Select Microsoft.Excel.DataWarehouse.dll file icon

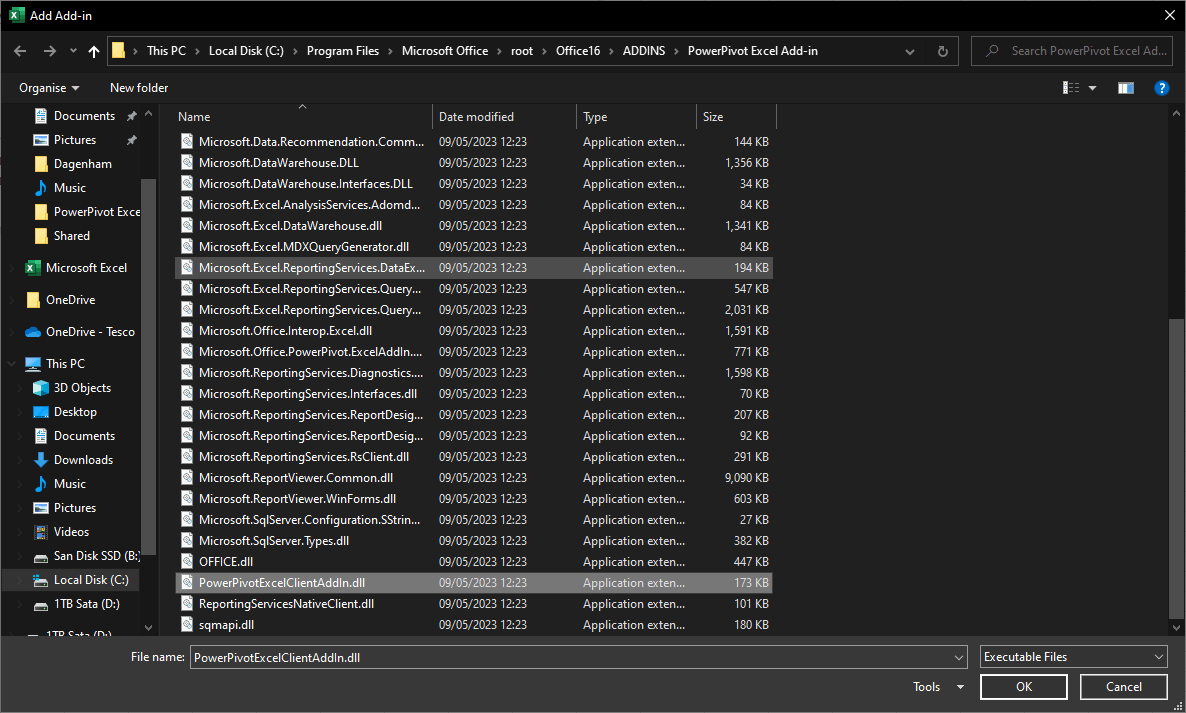pyautogui.click(x=187, y=226)
